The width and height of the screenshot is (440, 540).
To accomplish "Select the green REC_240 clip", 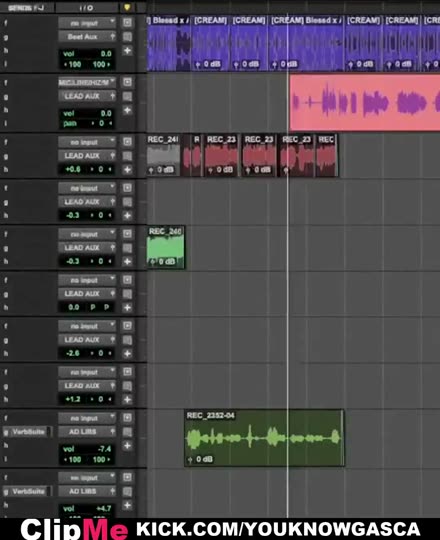I will point(166,247).
